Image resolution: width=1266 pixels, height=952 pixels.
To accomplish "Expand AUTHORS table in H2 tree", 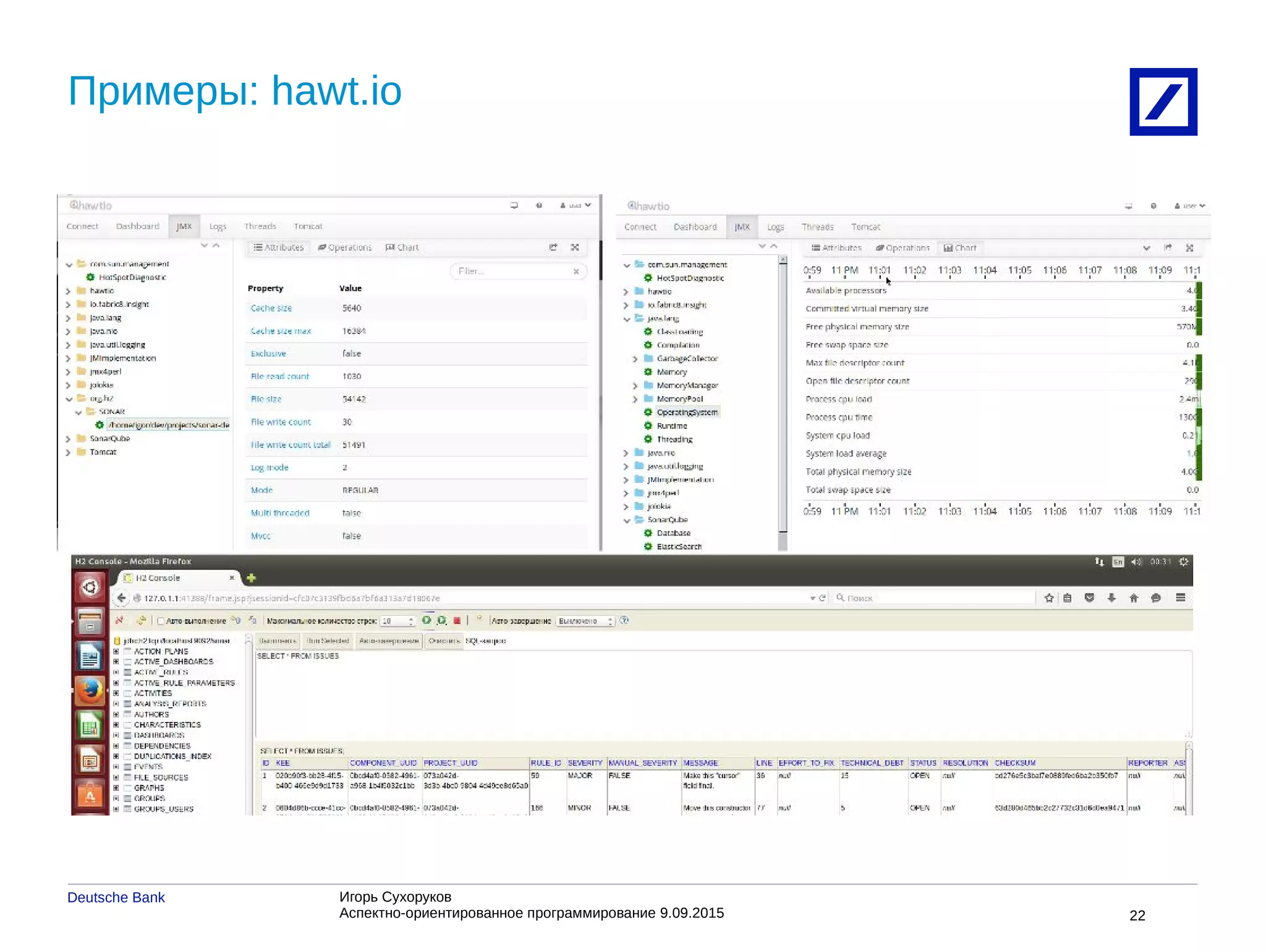I will (116, 714).
